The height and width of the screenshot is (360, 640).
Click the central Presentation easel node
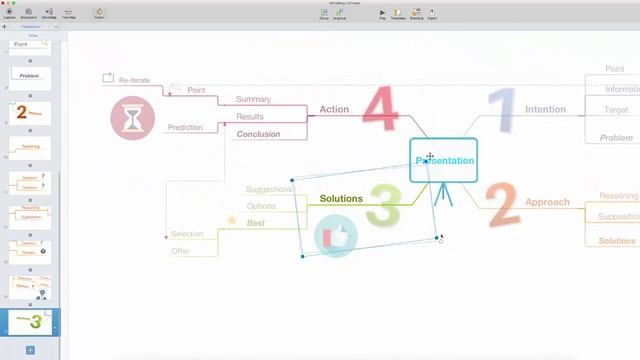[444, 160]
